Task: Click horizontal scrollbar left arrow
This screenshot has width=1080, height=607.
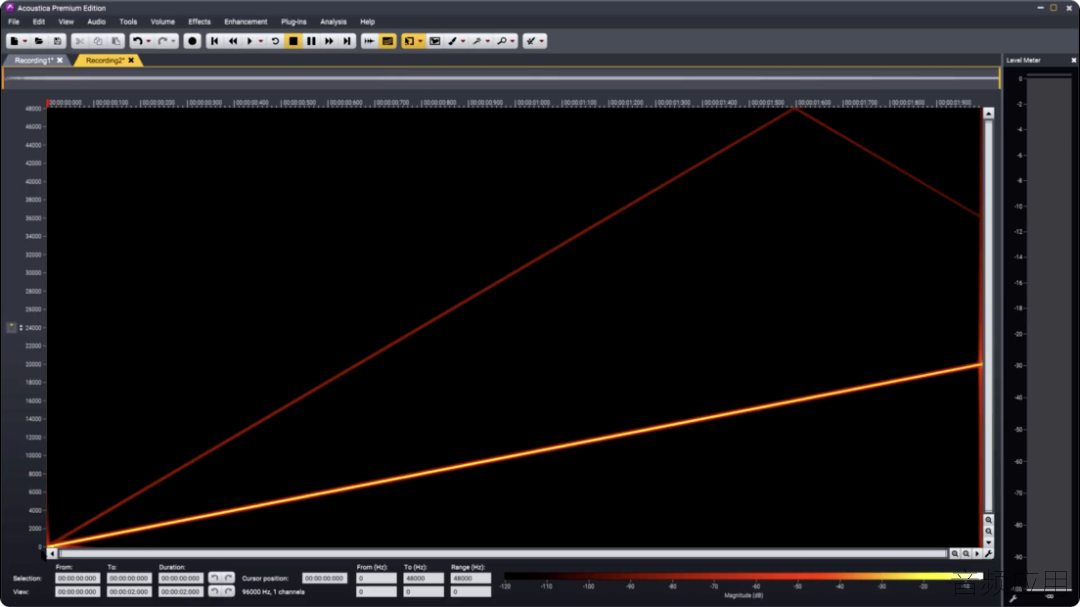Action: coord(52,553)
